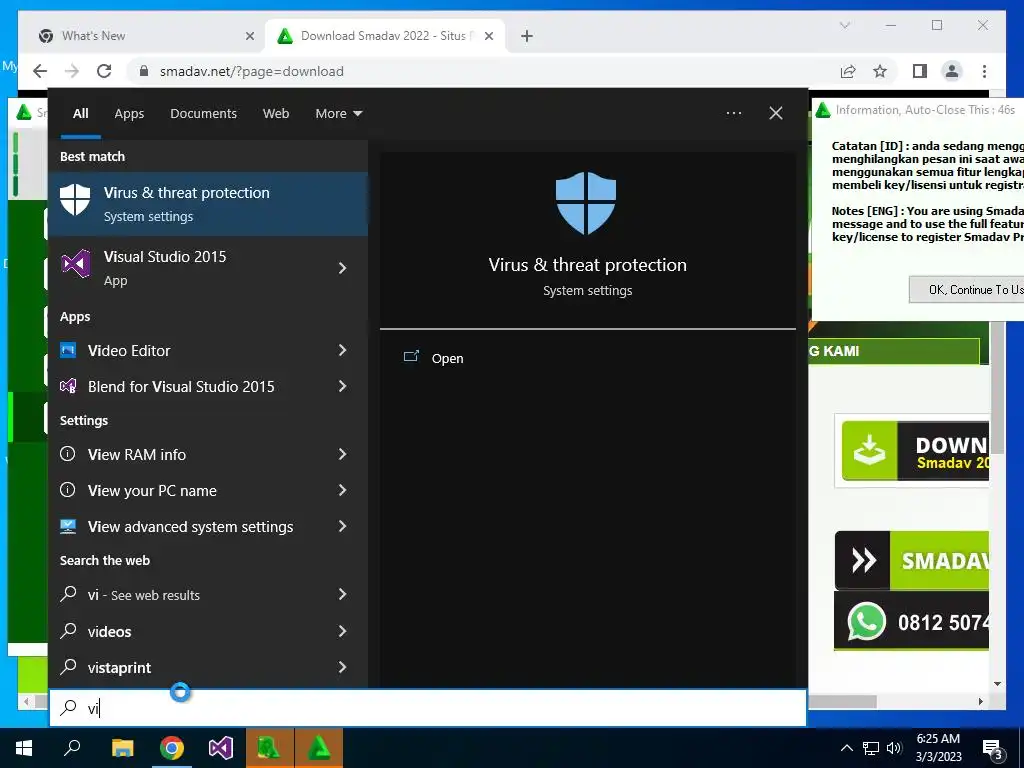This screenshot has height=768, width=1024.
Task: Open Virus & threat protection best match result
Action: 208,204
